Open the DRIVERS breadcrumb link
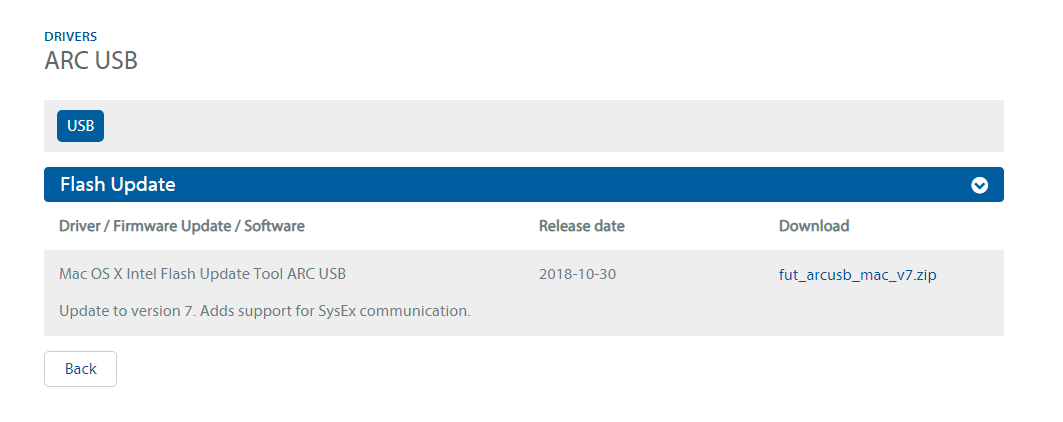Screen dimensions: 1063x422 point(71,37)
